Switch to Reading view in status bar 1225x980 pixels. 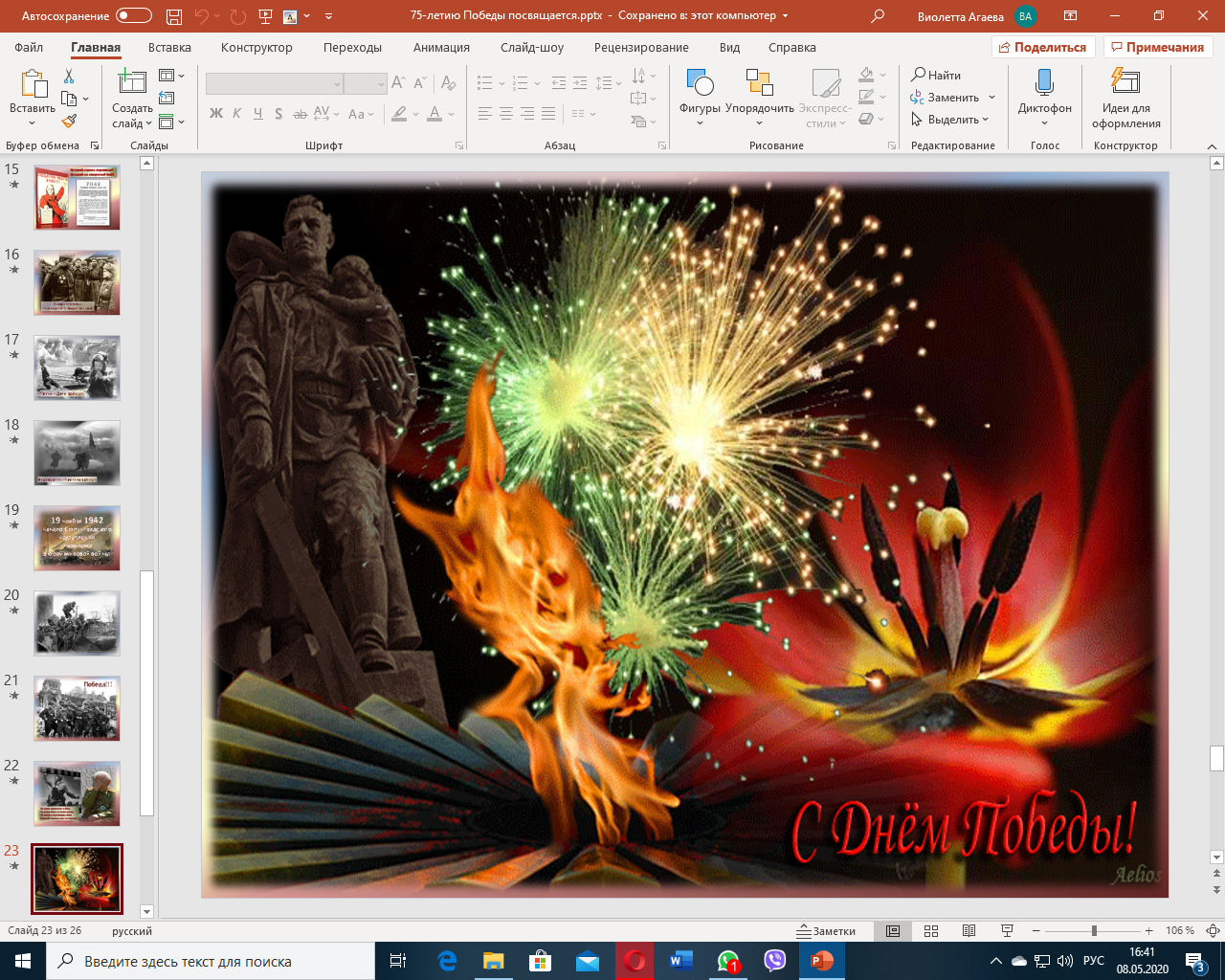tap(969, 930)
